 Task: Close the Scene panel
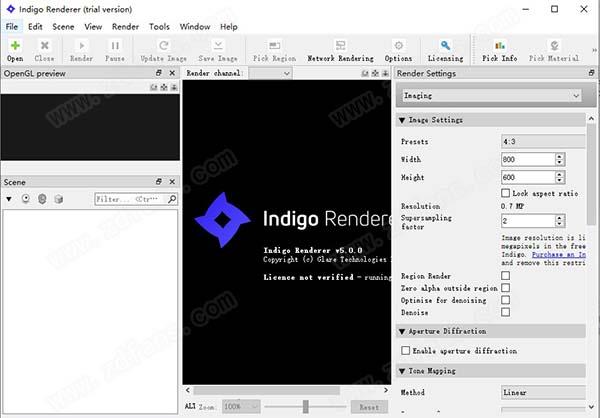tap(172, 181)
